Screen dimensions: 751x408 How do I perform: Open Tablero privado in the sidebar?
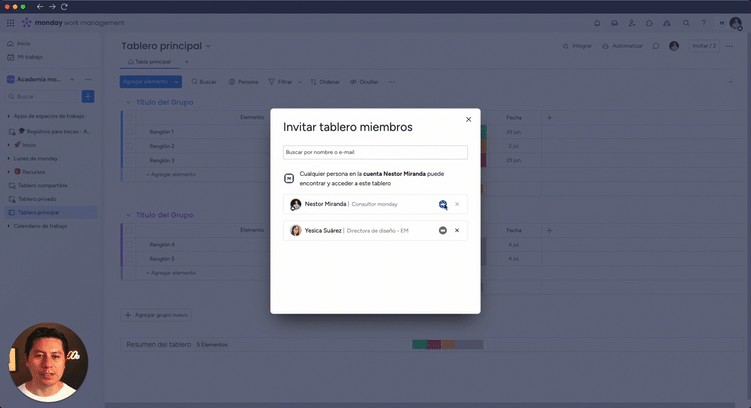[38, 199]
